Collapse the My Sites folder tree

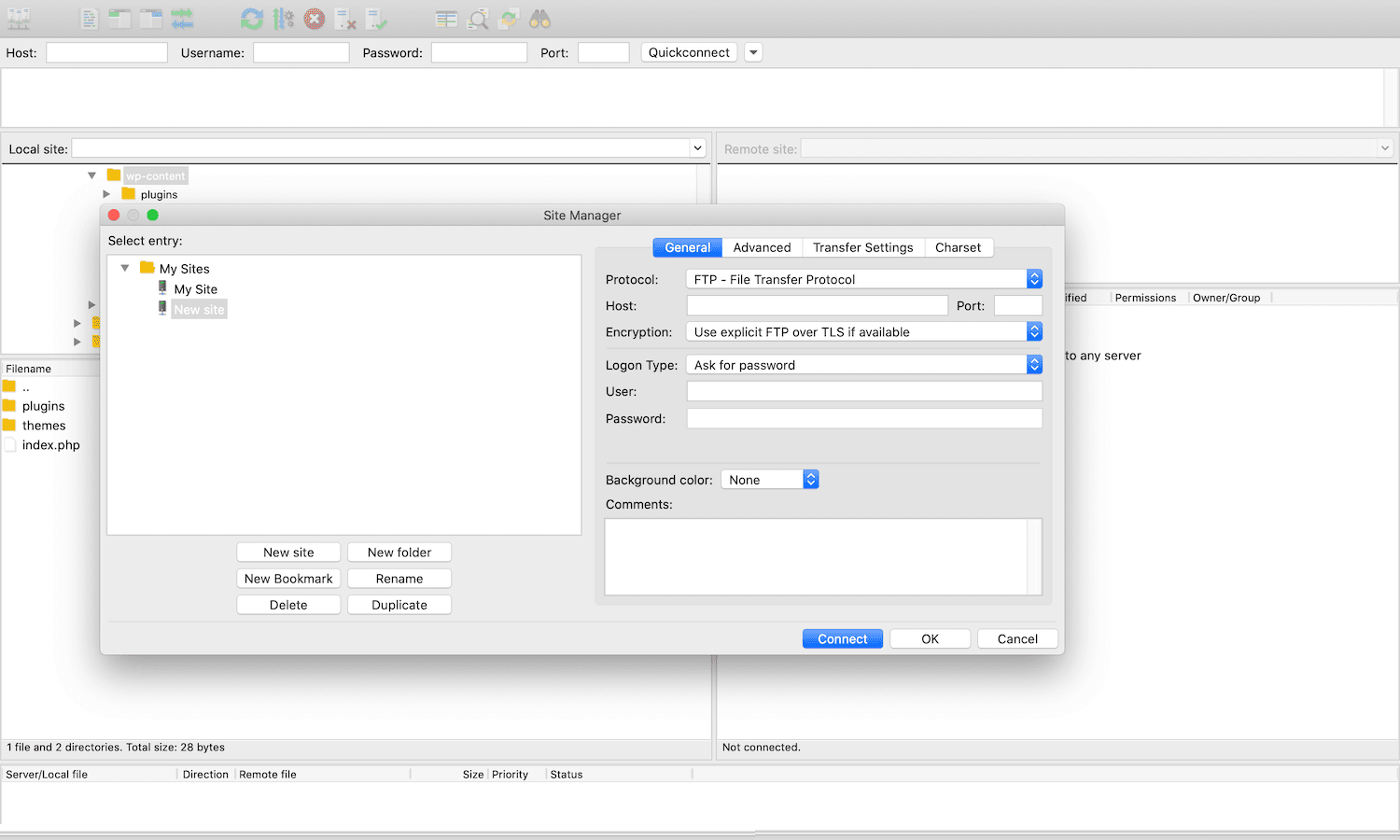[x=125, y=268]
